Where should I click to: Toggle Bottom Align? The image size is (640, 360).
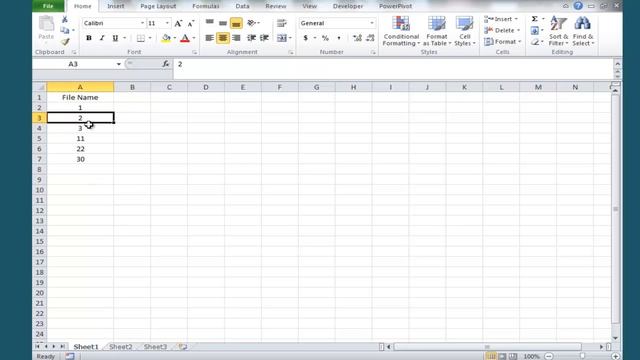tap(236, 23)
